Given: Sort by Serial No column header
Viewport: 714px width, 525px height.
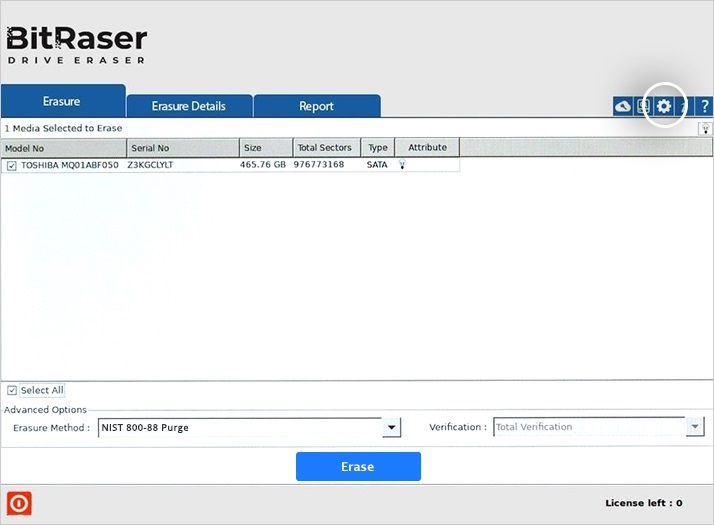Looking at the screenshot, I should pyautogui.click(x=183, y=148).
